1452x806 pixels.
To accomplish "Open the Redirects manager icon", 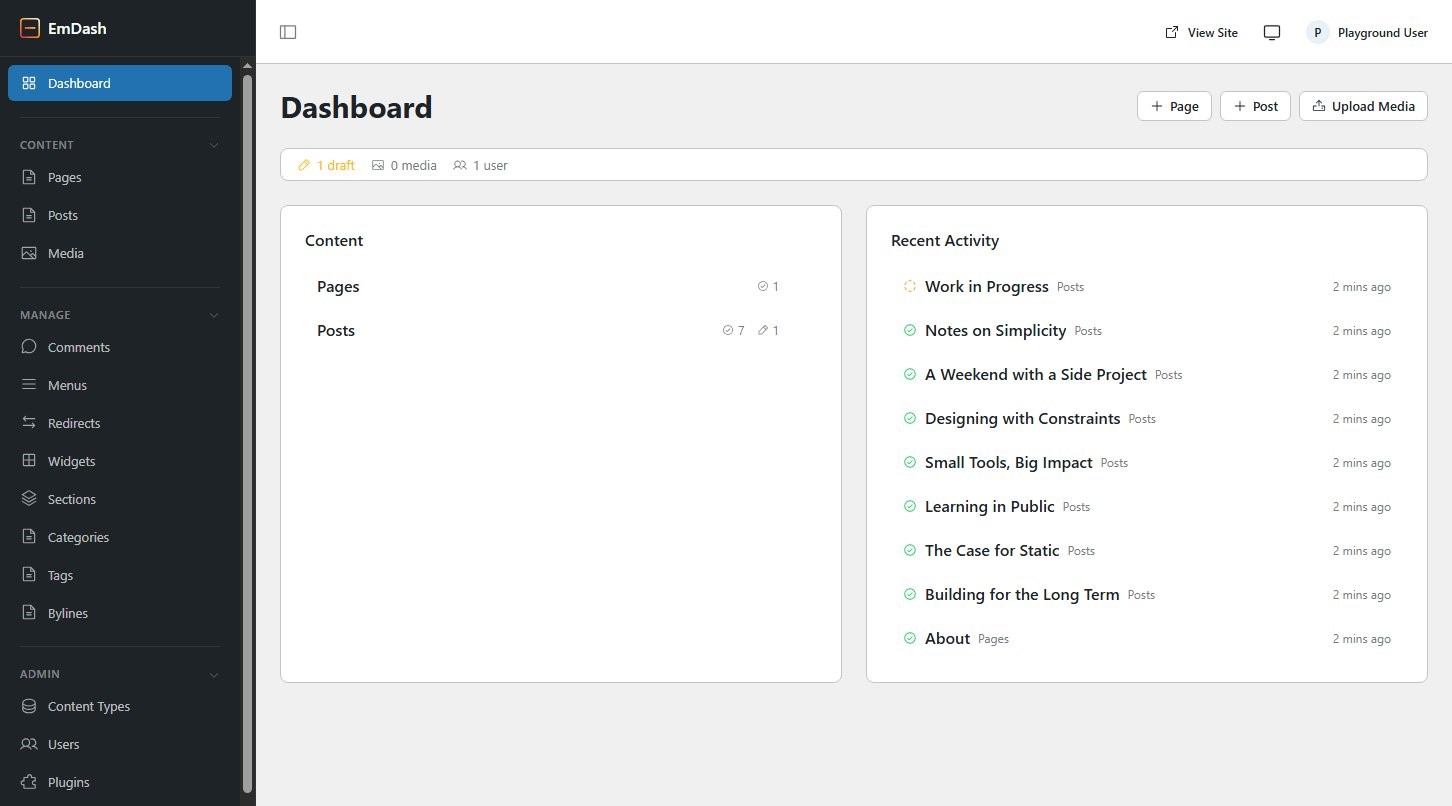I will click(x=29, y=423).
